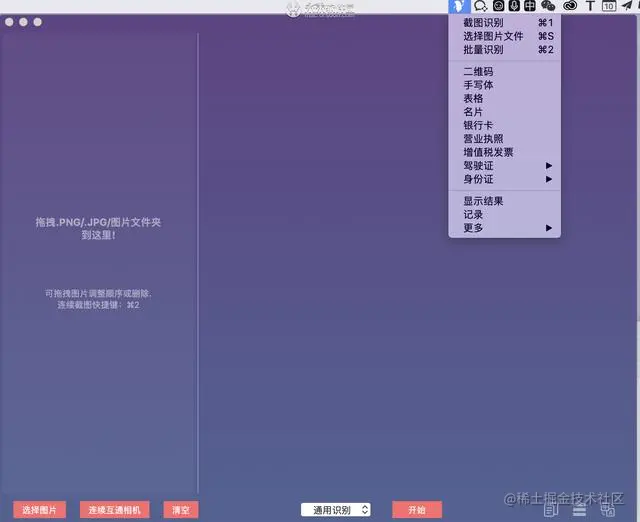Click the translate icon at bottom right
The image size is (640, 522).
tap(608, 510)
